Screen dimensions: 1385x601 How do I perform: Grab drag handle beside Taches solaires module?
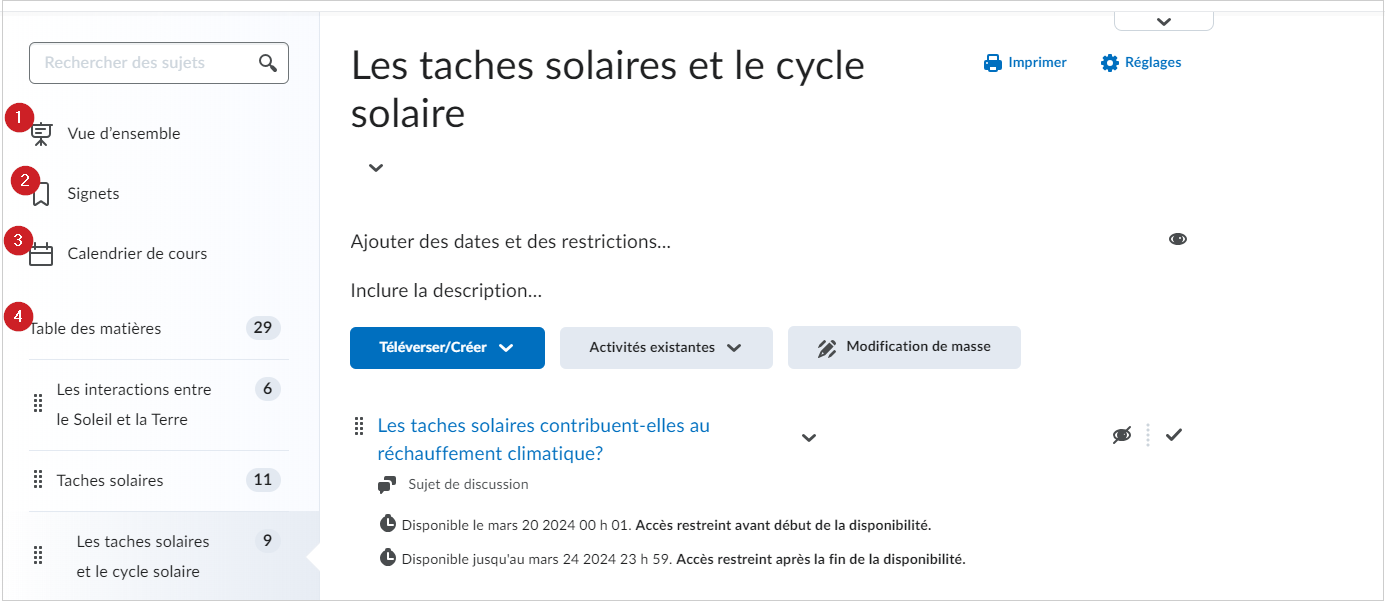coord(38,480)
